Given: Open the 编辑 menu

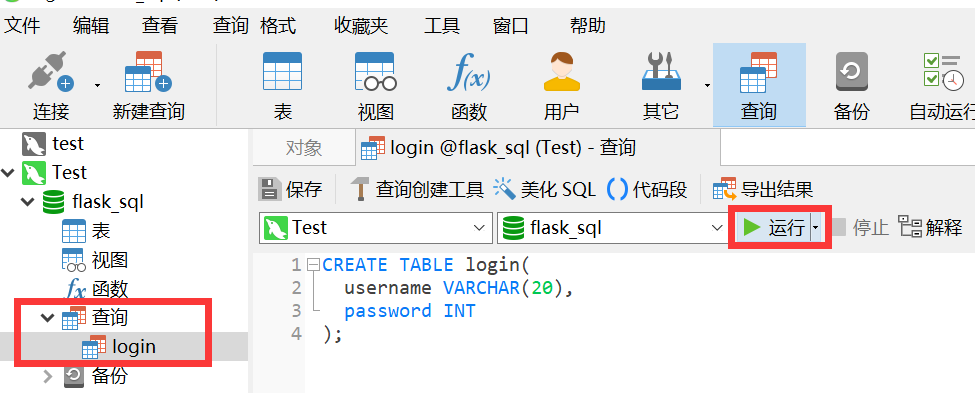Looking at the screenshot, I should pos(91,25).
